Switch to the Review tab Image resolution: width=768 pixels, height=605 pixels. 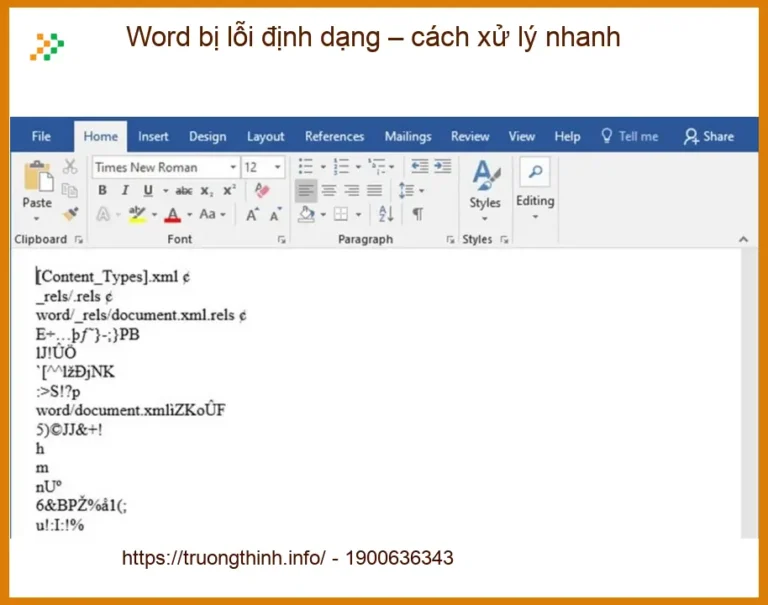point(470,136)
